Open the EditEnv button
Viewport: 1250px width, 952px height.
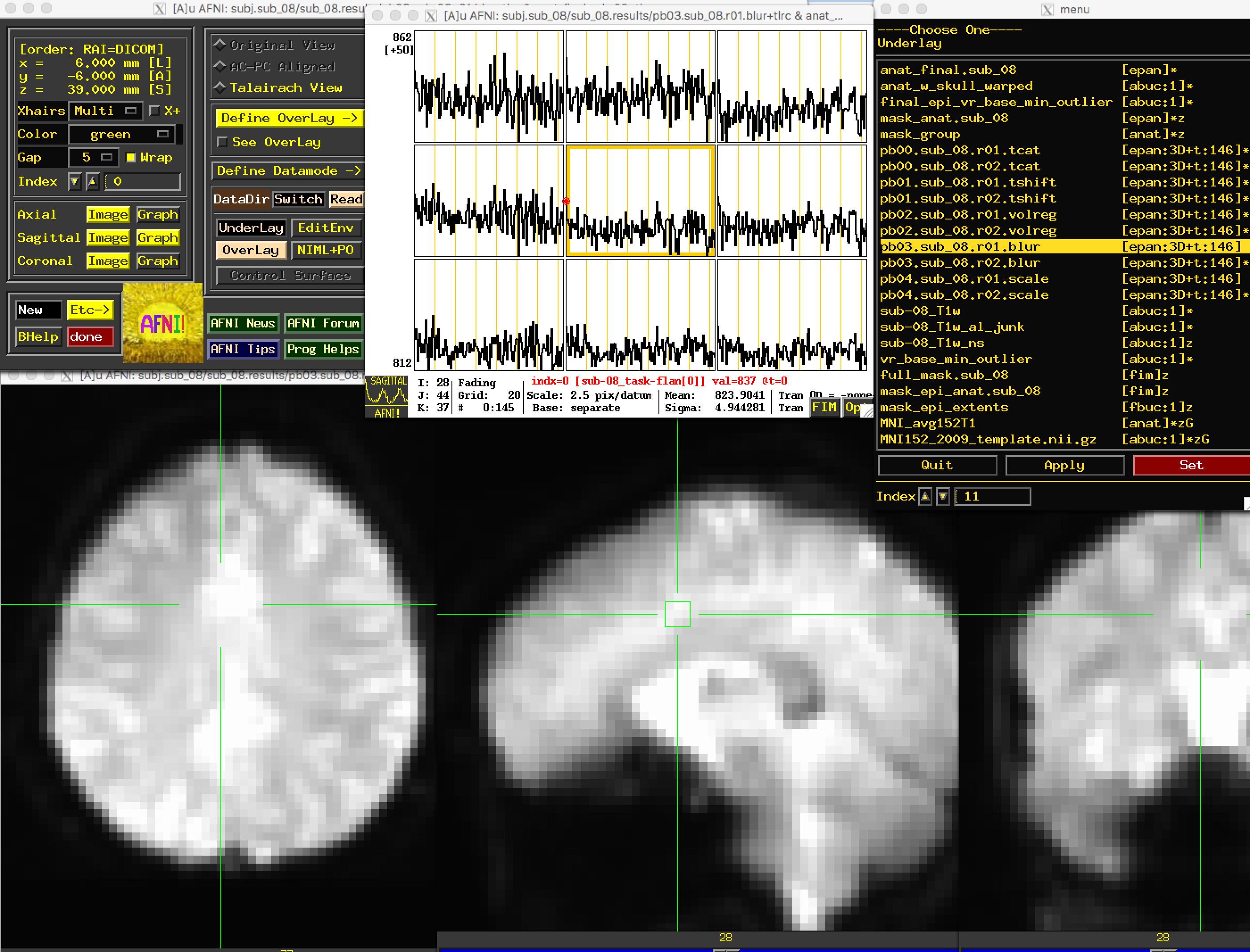[326, 228]
